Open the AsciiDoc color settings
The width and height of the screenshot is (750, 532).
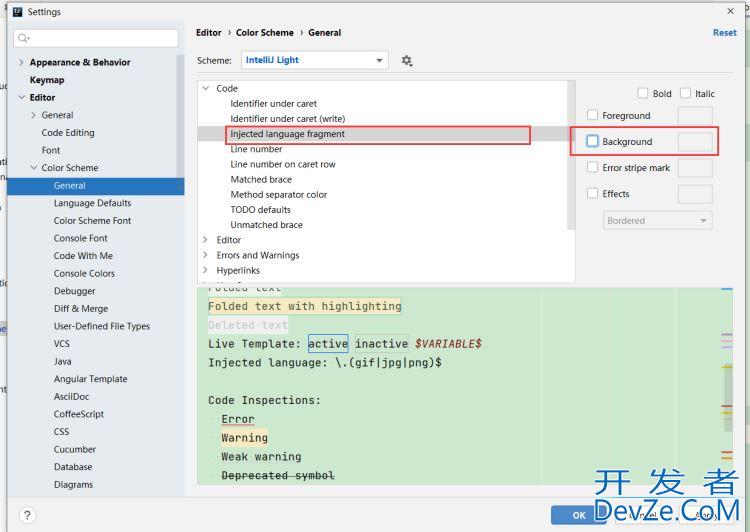pyautogui.click(x=71, y=397)
